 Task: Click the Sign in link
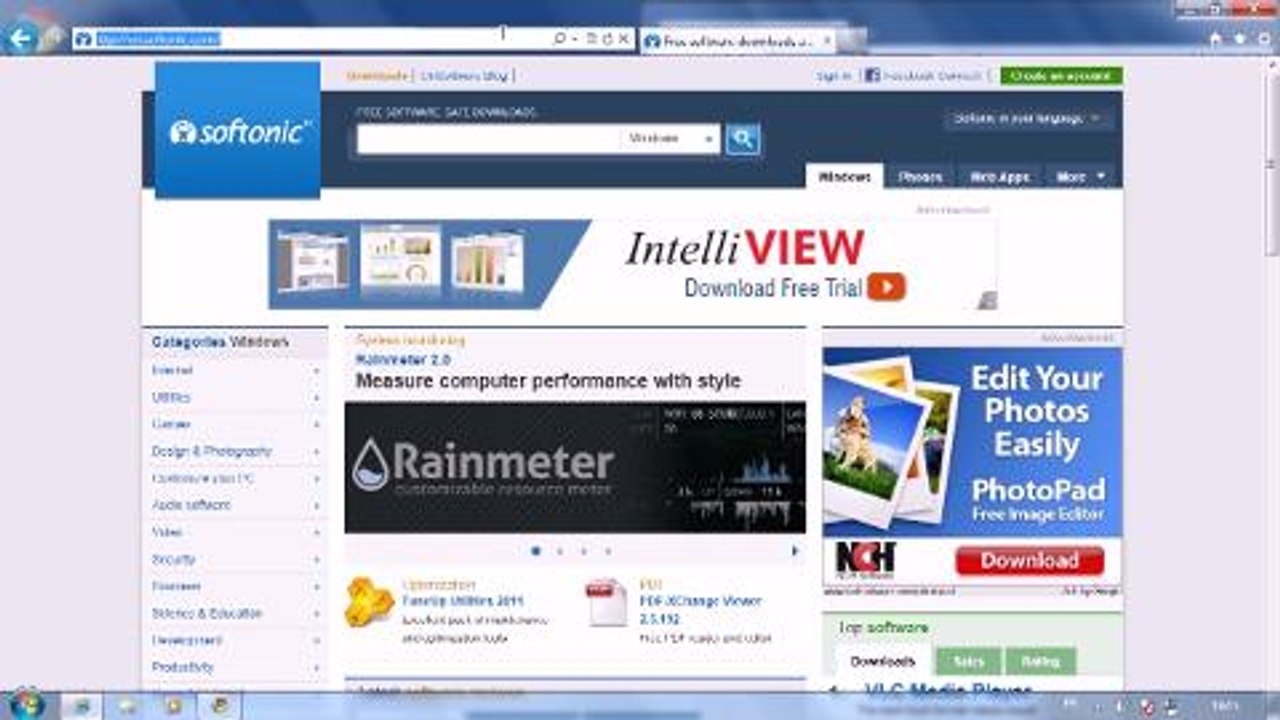point(834,76)
